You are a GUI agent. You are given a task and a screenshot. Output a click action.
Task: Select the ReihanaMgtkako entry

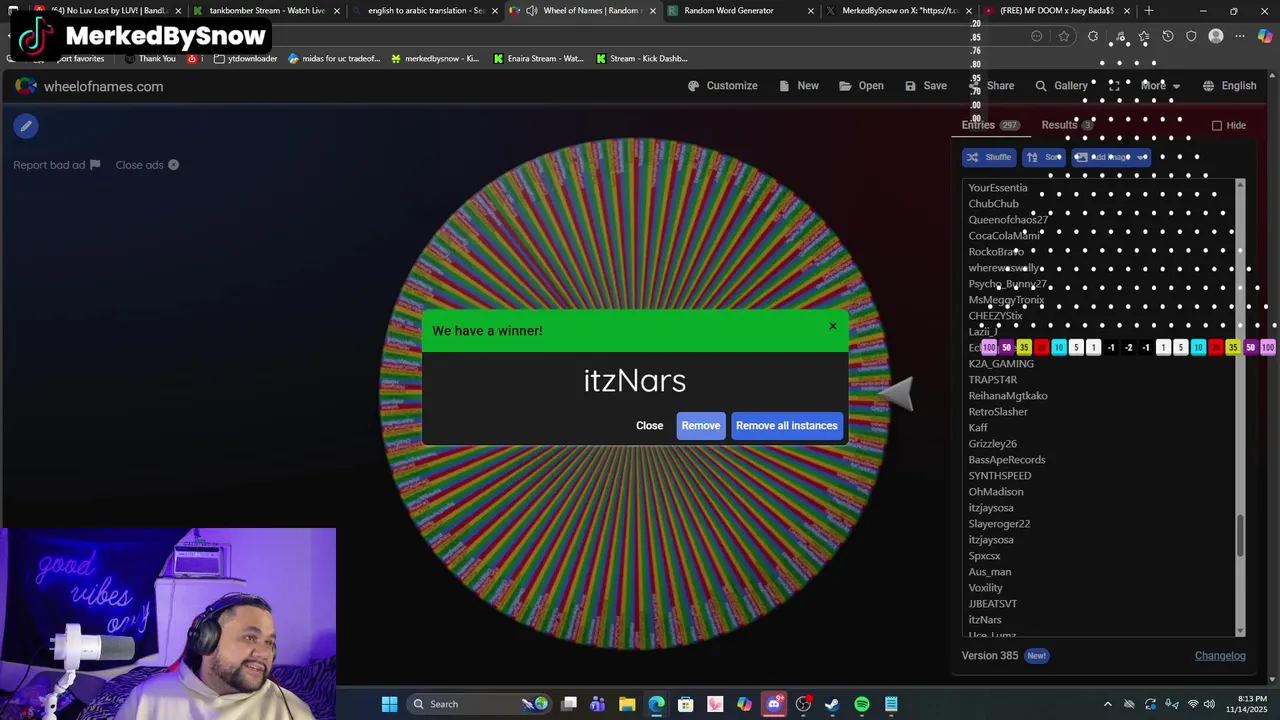tap(1008, 396)
